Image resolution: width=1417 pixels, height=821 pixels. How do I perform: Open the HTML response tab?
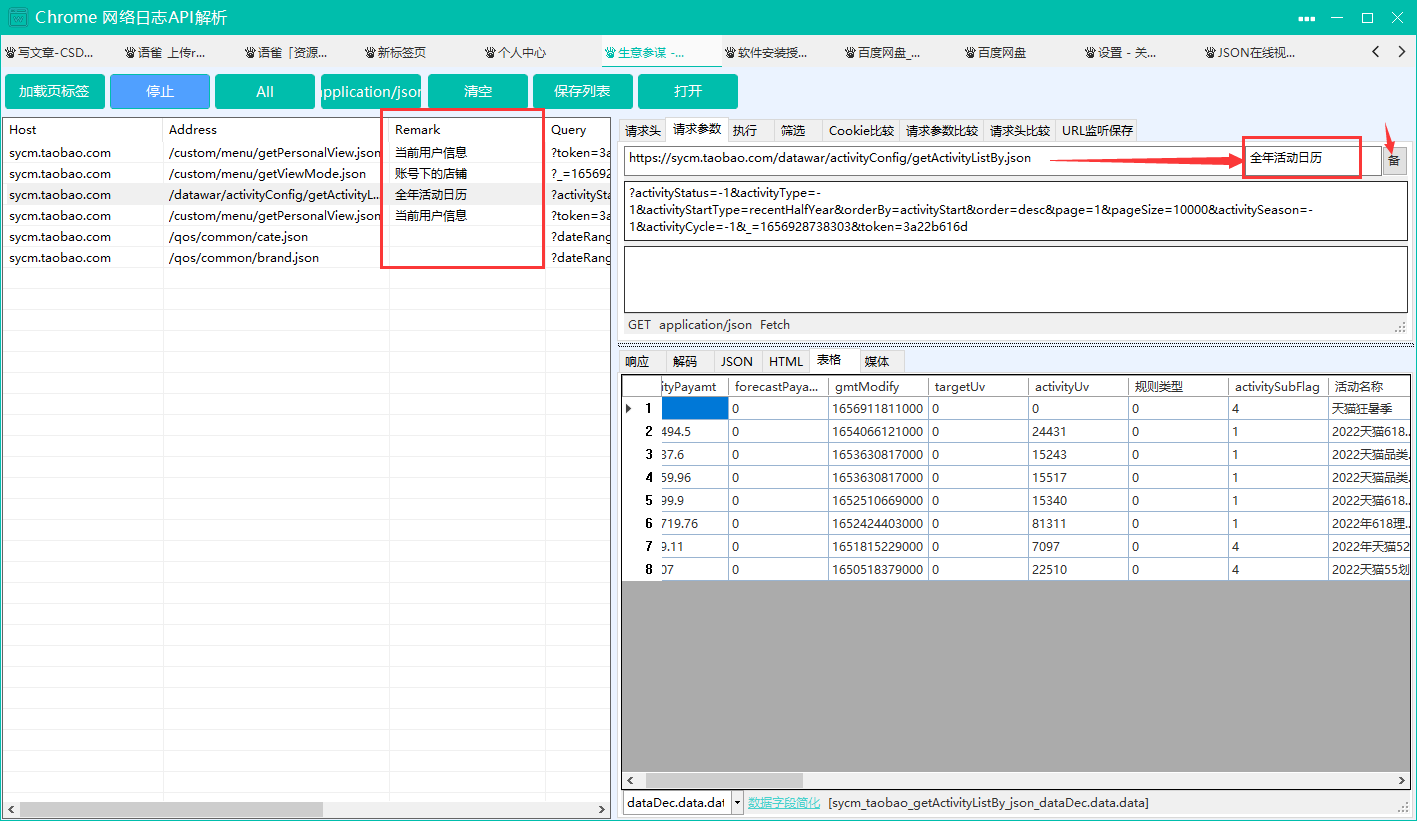[x=786, y=362]
